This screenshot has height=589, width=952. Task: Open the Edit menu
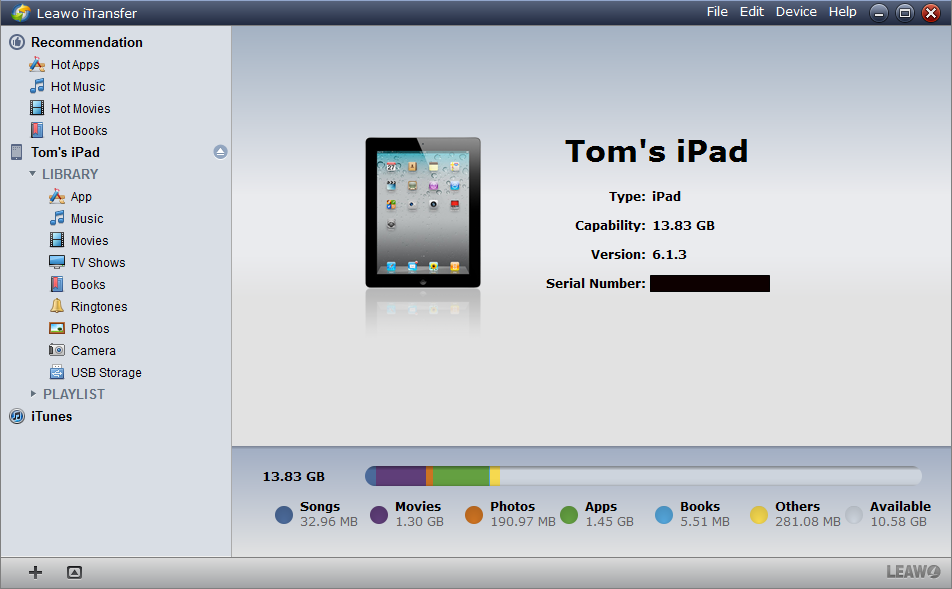pyautogui.click(x=752, y=12)
